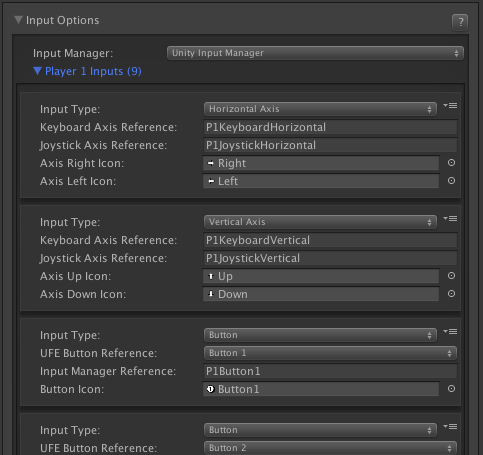
Task: Pick object for Axis Right Icon
Action: [451, 163]
